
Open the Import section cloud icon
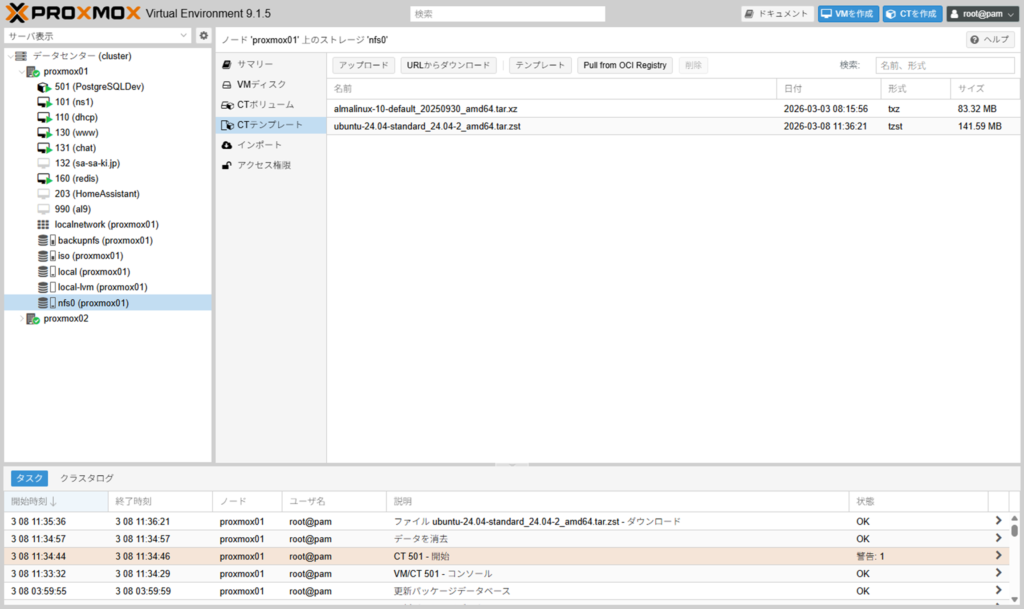click(x=228, y=145)
